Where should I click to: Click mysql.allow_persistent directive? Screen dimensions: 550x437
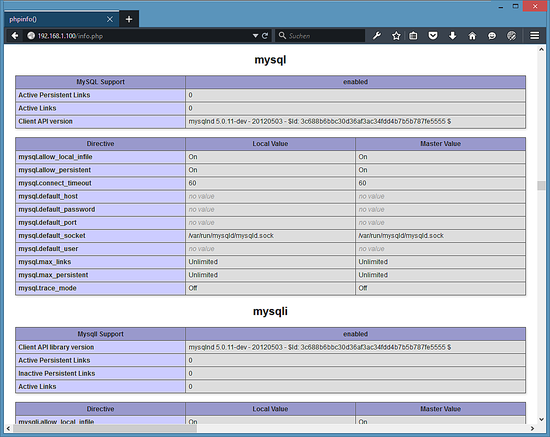click(55, 170)
